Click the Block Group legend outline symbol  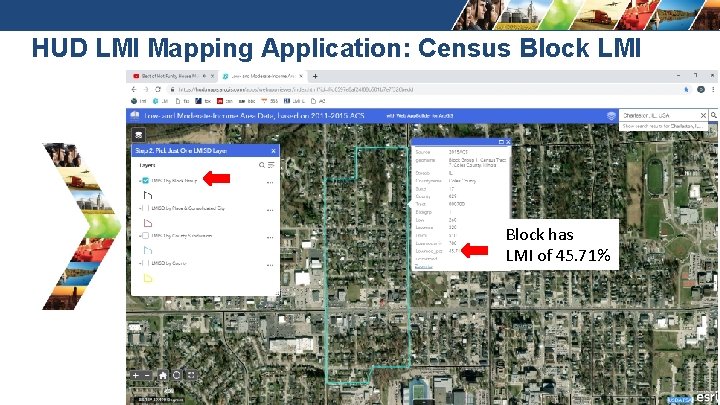click(x=147, y=195)
